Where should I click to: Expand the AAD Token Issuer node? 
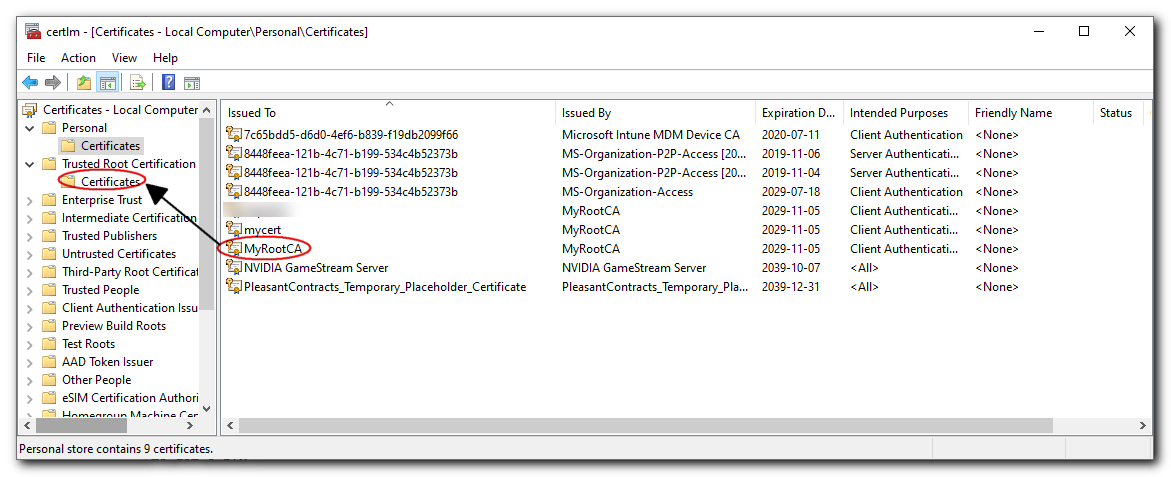point(30,362)
